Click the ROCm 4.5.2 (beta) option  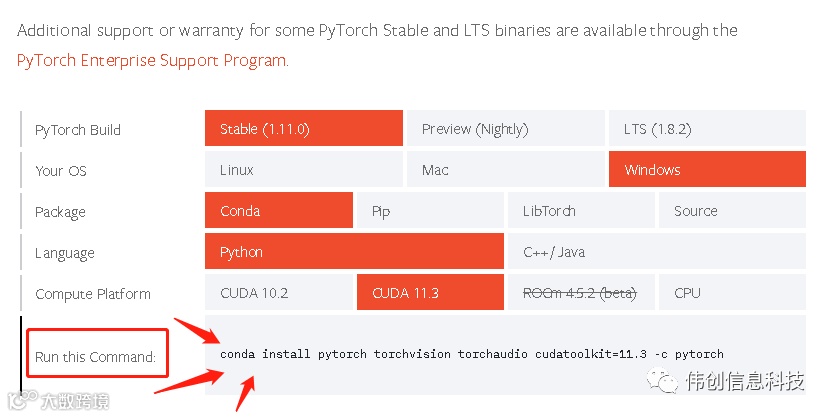click(x=581, y=293)
